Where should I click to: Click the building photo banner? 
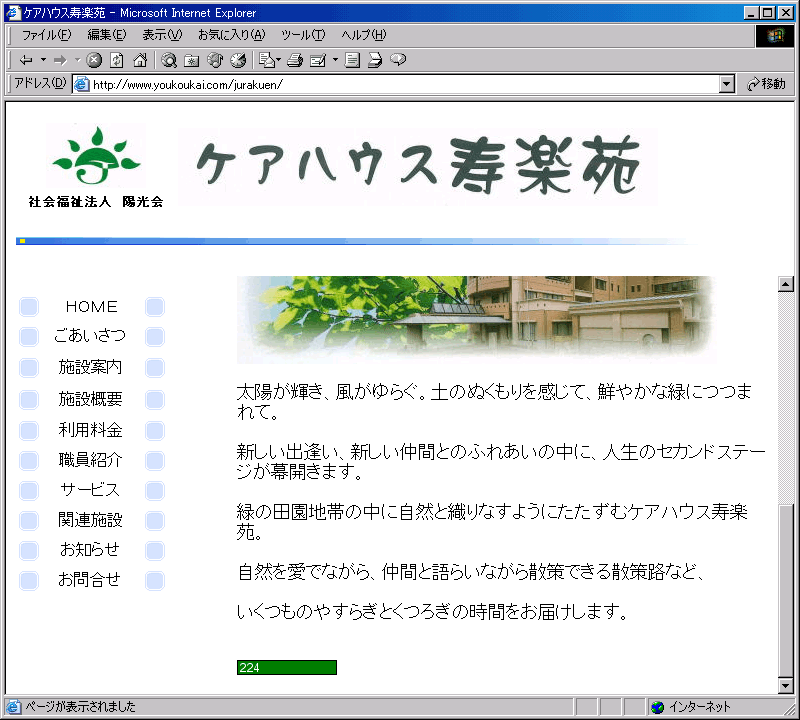click(x=476, y=319)
